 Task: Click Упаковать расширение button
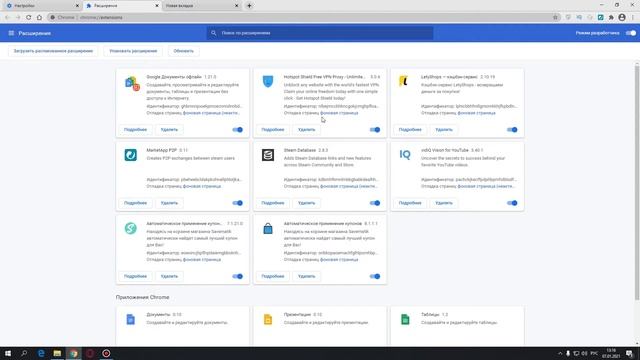pyautogui.click(x=133, y=51)
